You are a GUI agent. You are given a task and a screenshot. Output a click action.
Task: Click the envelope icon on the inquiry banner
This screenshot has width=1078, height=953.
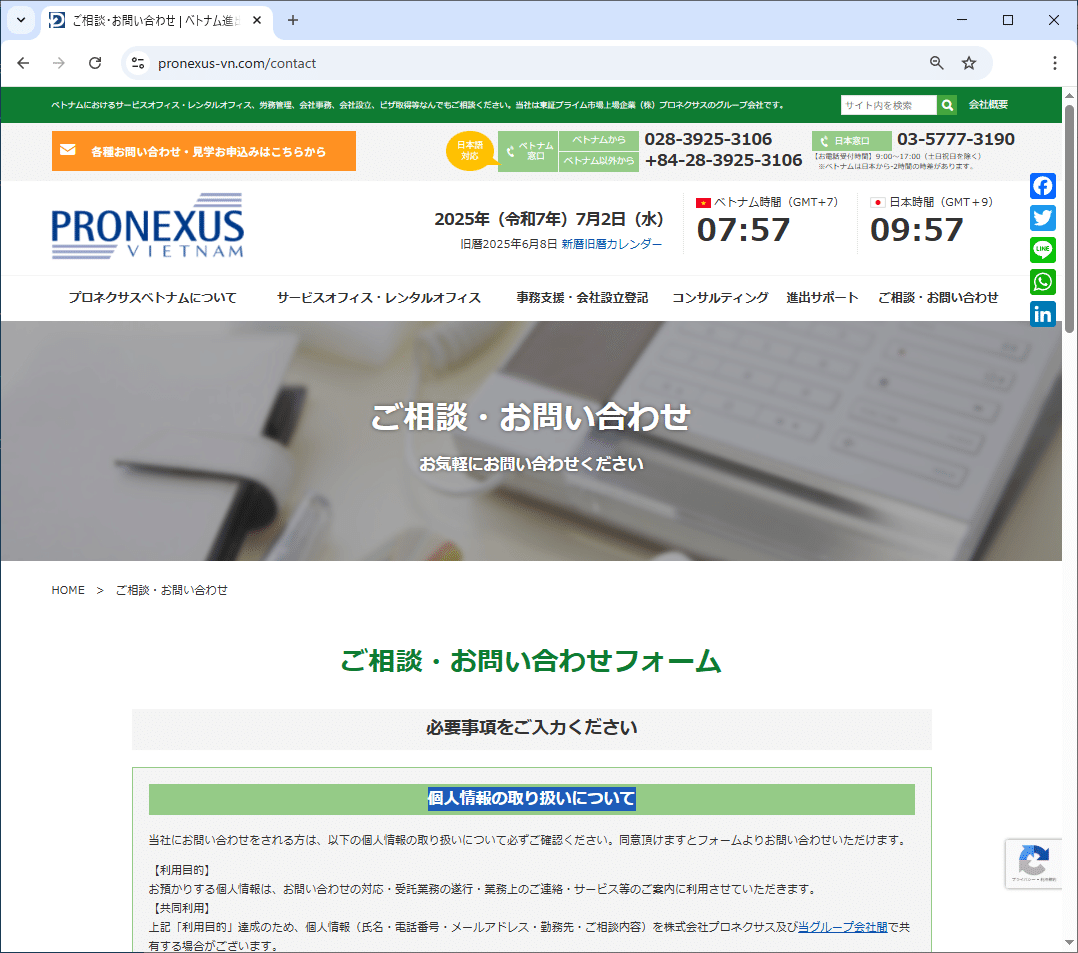69,151
